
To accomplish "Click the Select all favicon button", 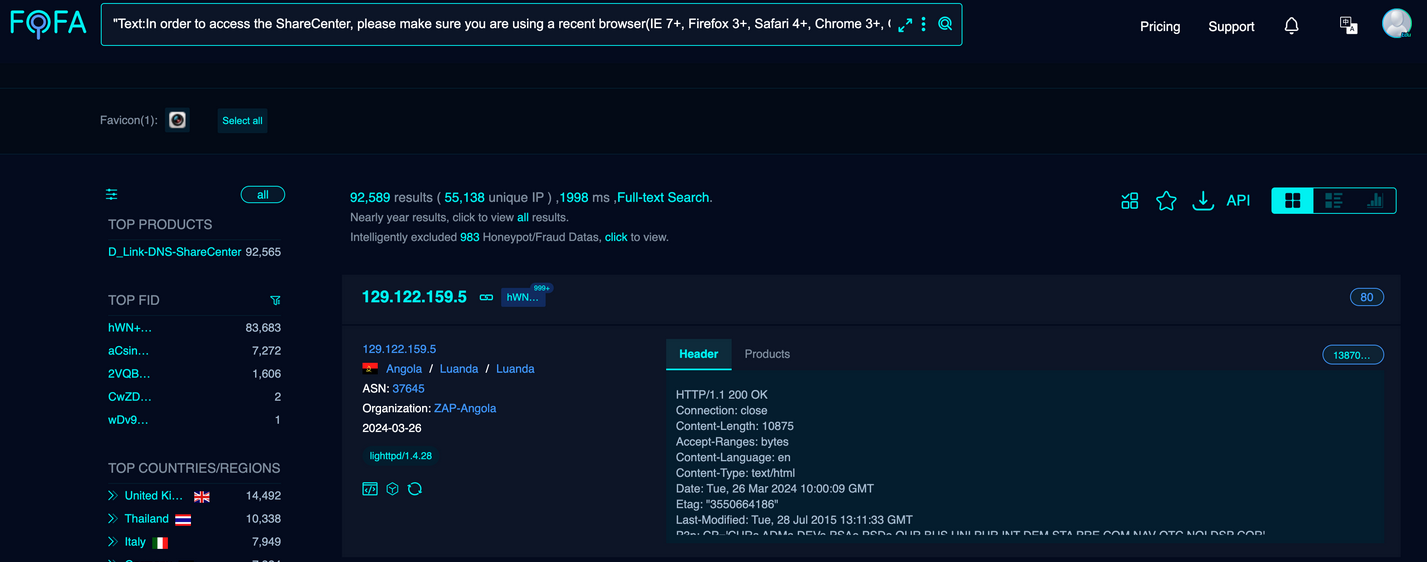I will point(242,121).
